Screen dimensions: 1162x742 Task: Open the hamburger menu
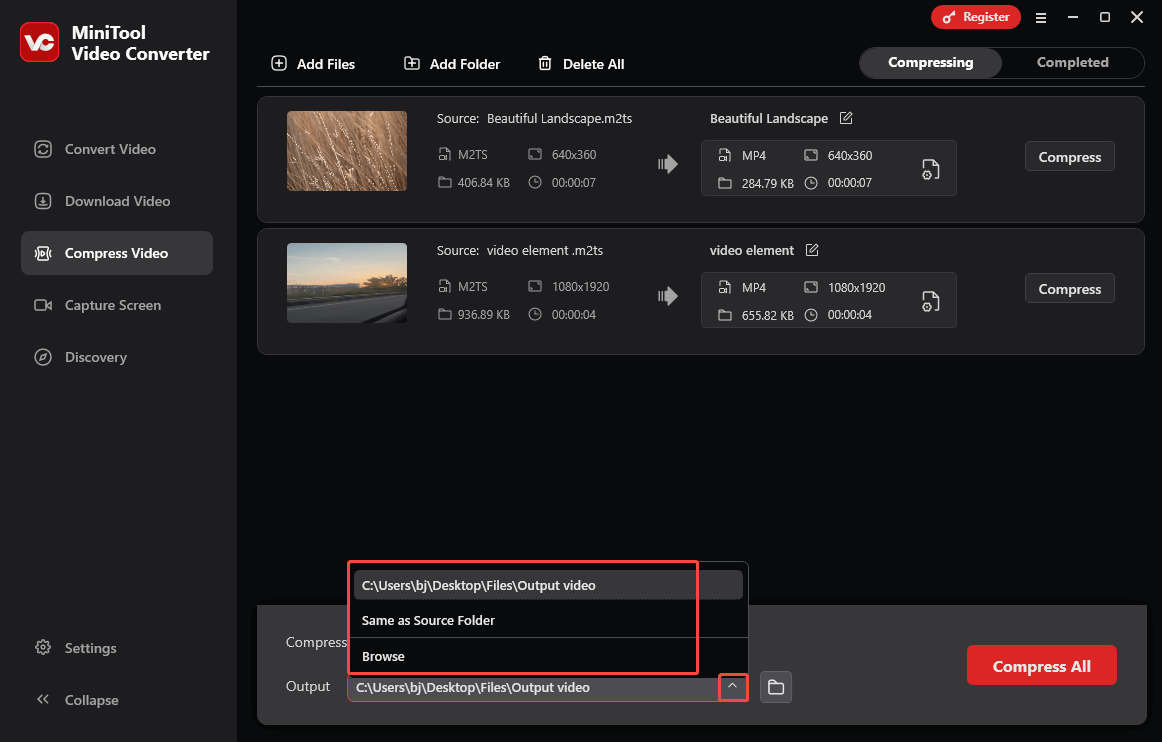(1040, 17)
